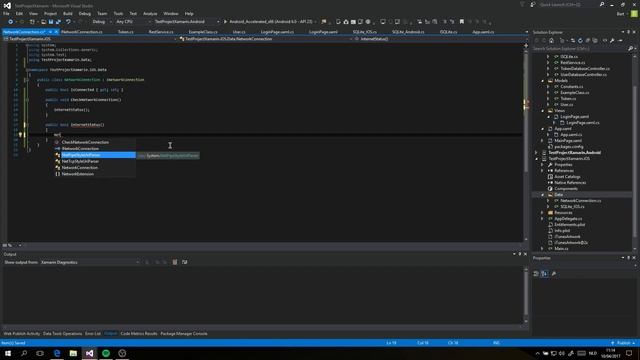
Task: Switch to the SQLite_iOS.cs tab
Action: (364, 32)
